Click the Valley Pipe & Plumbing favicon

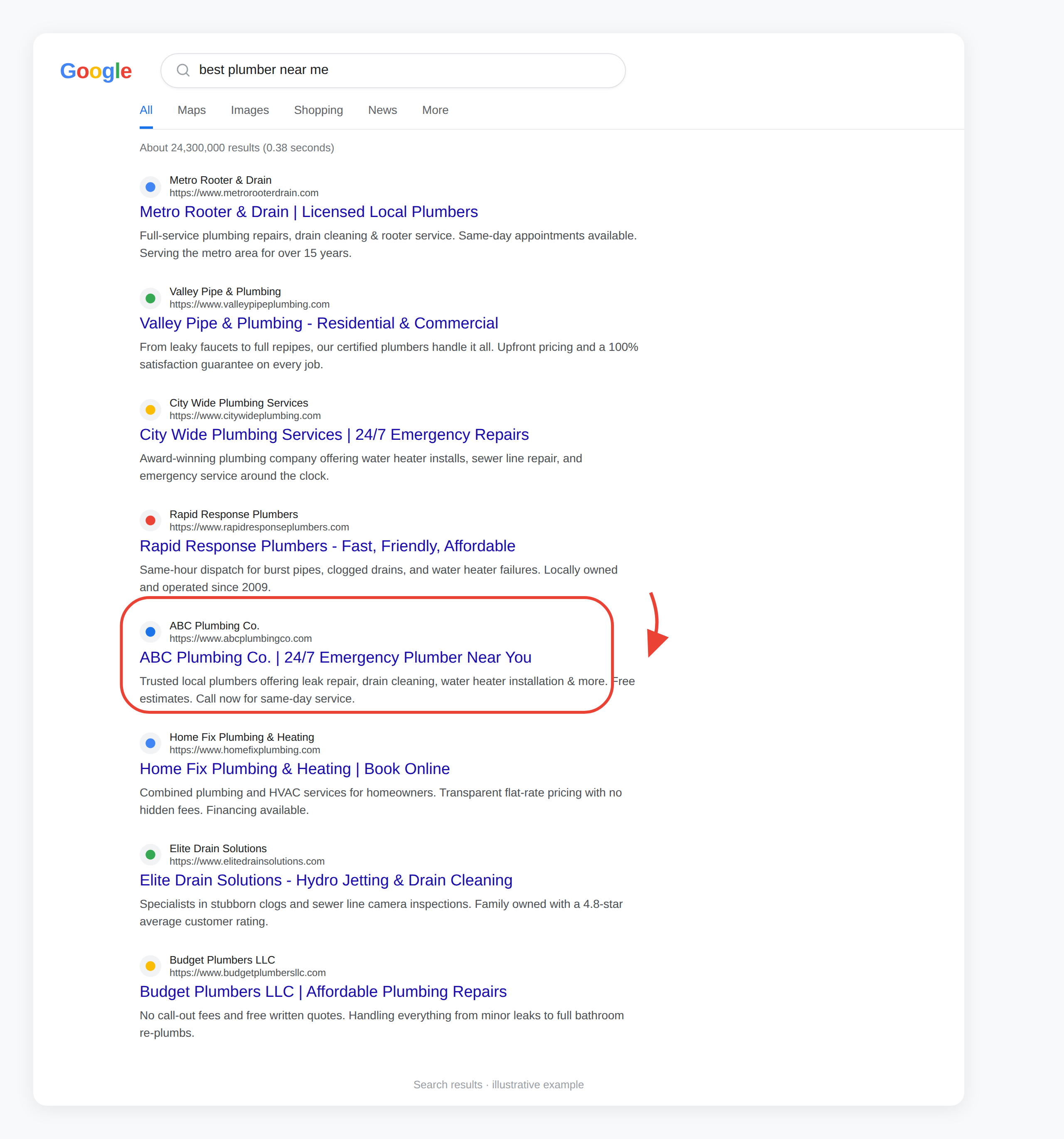coord(150,298)
